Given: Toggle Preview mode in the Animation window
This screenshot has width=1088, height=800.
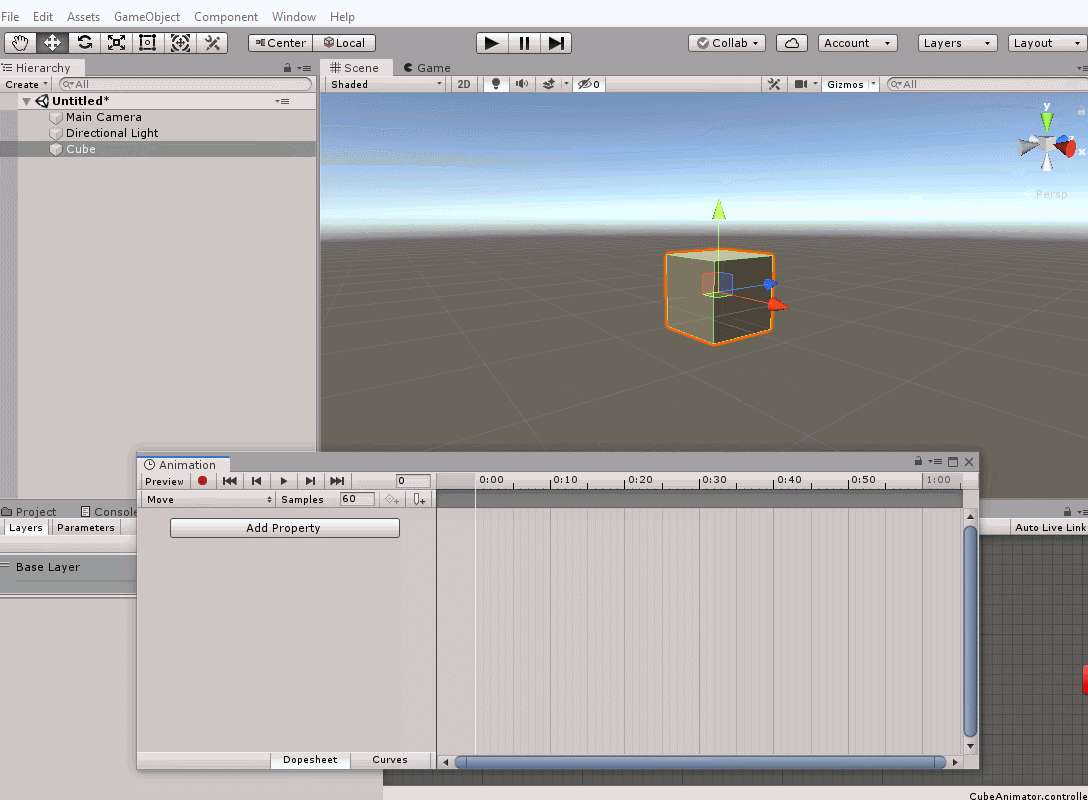Looking at the screenshot, I should click(163, 481).
